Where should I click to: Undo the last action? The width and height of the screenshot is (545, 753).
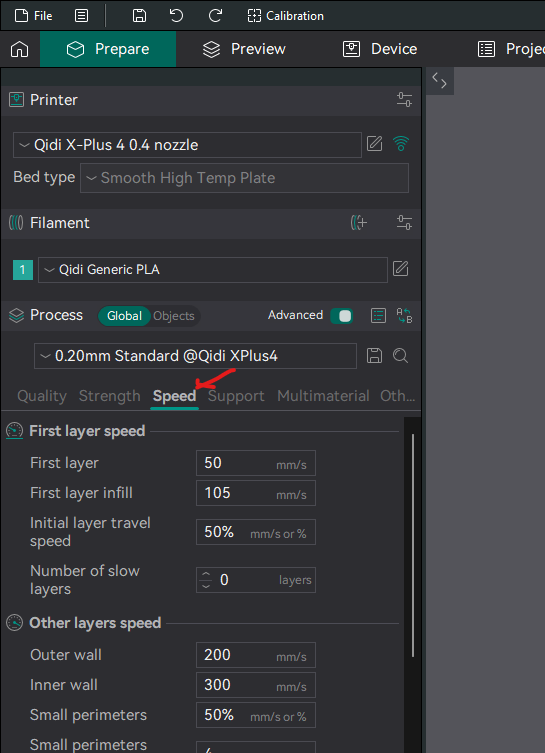[176, 16]
